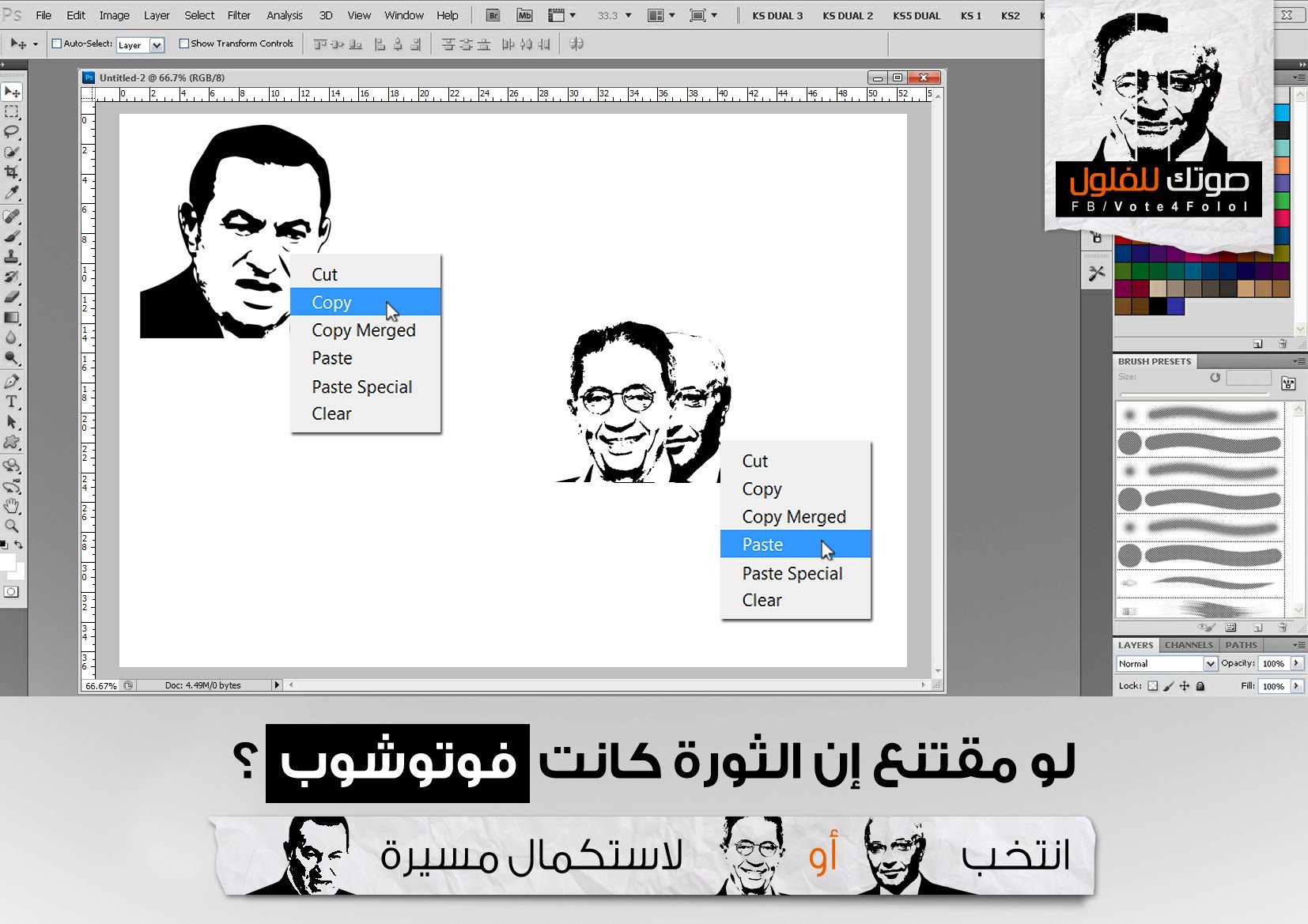Select the History Brush tool
Image resolution: width=1308 pixels, height=924 pixels.
12,277
